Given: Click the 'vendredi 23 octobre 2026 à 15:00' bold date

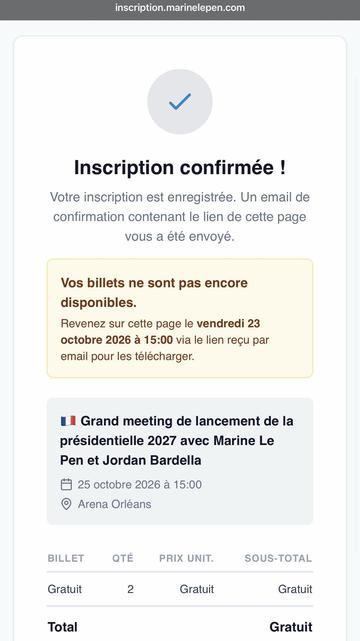Looking at the screenshot, I should (x=160, y=332).
